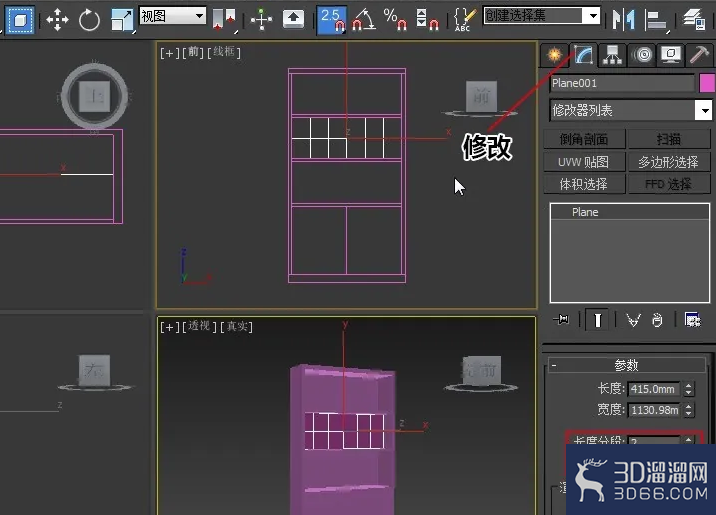Toggle Show End Result icon

[x=597, y=320]
